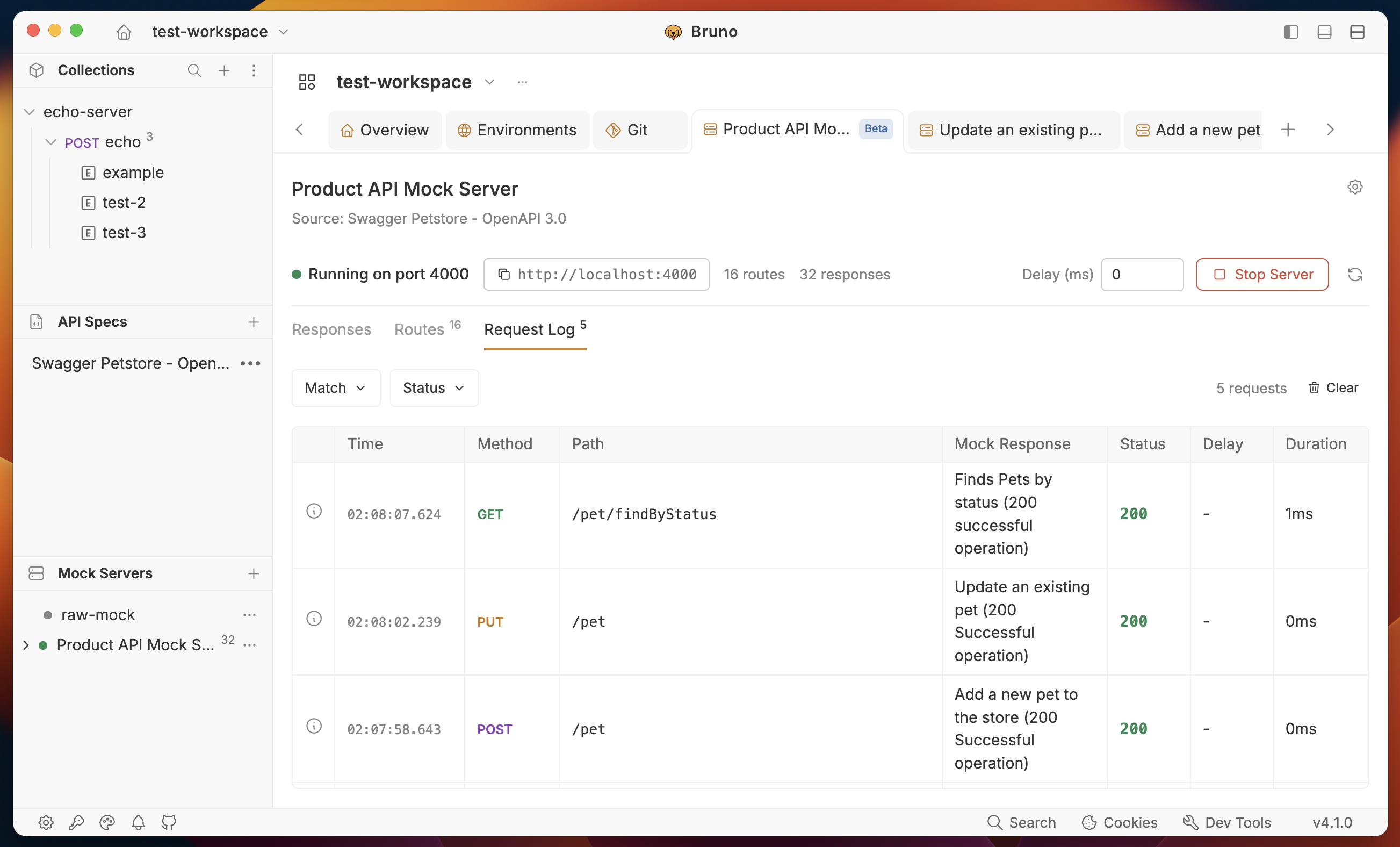Viewport: 1400px width, 847px height.
Task: Select the Routes sub-tab
Action: (x=427, y=329)
